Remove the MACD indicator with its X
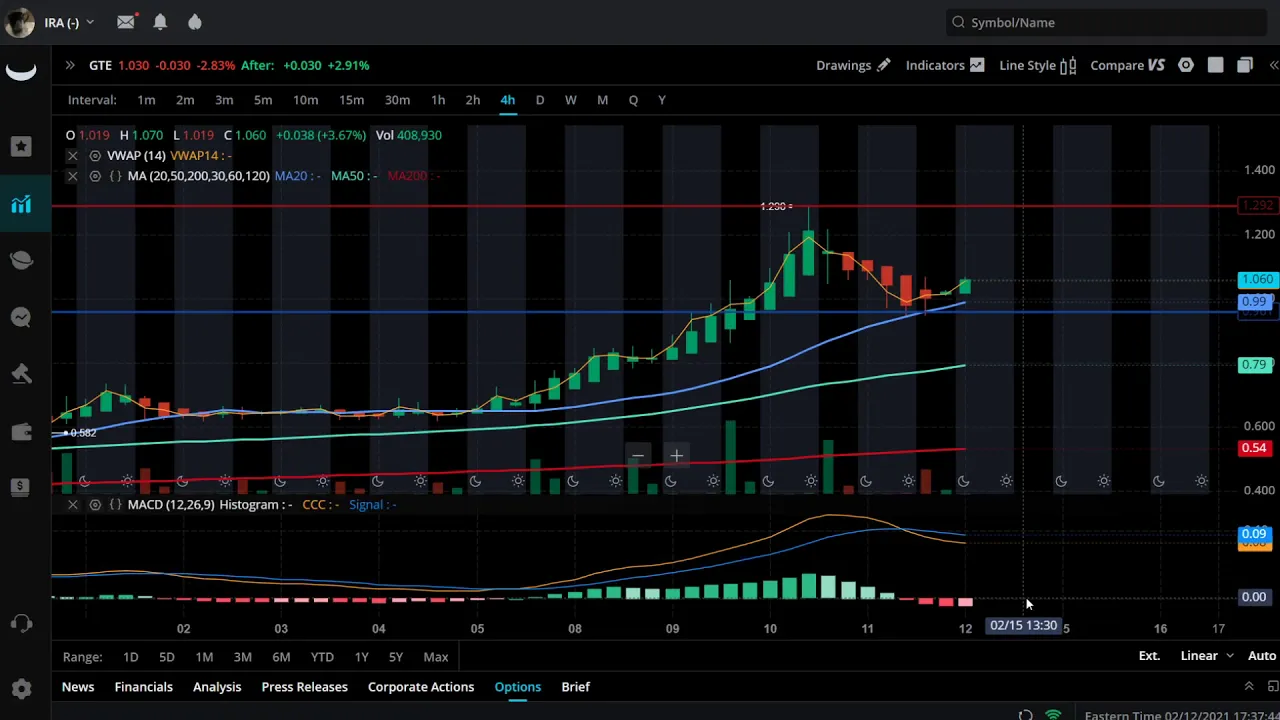 [72, 505]
